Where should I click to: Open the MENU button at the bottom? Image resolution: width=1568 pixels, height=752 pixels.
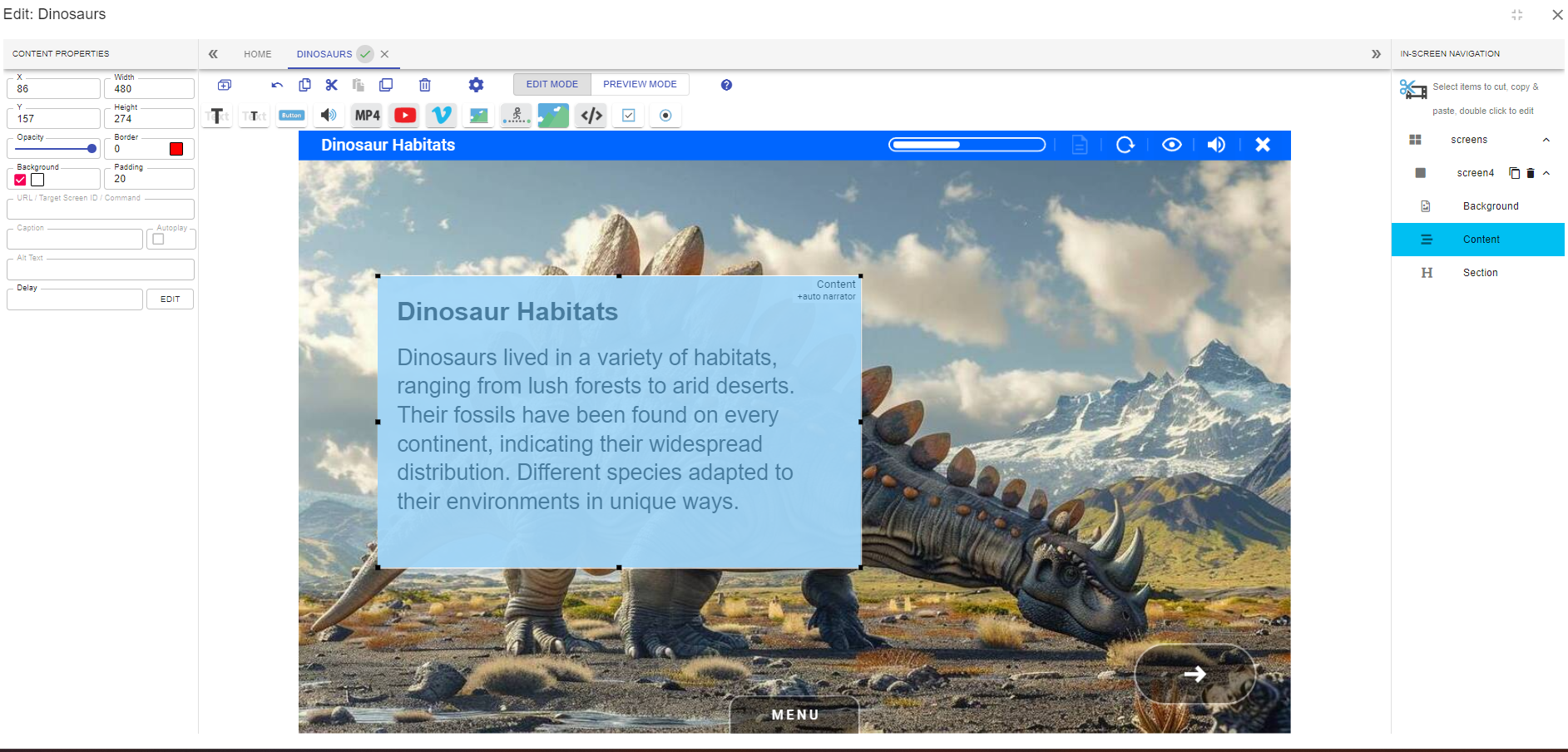(x=794, y=715)
